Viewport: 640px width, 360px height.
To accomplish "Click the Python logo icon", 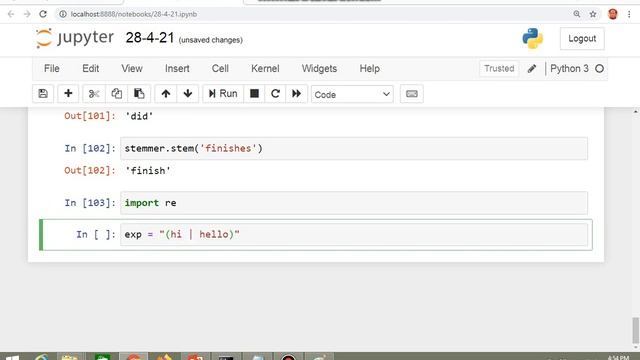I will (533, 38).
